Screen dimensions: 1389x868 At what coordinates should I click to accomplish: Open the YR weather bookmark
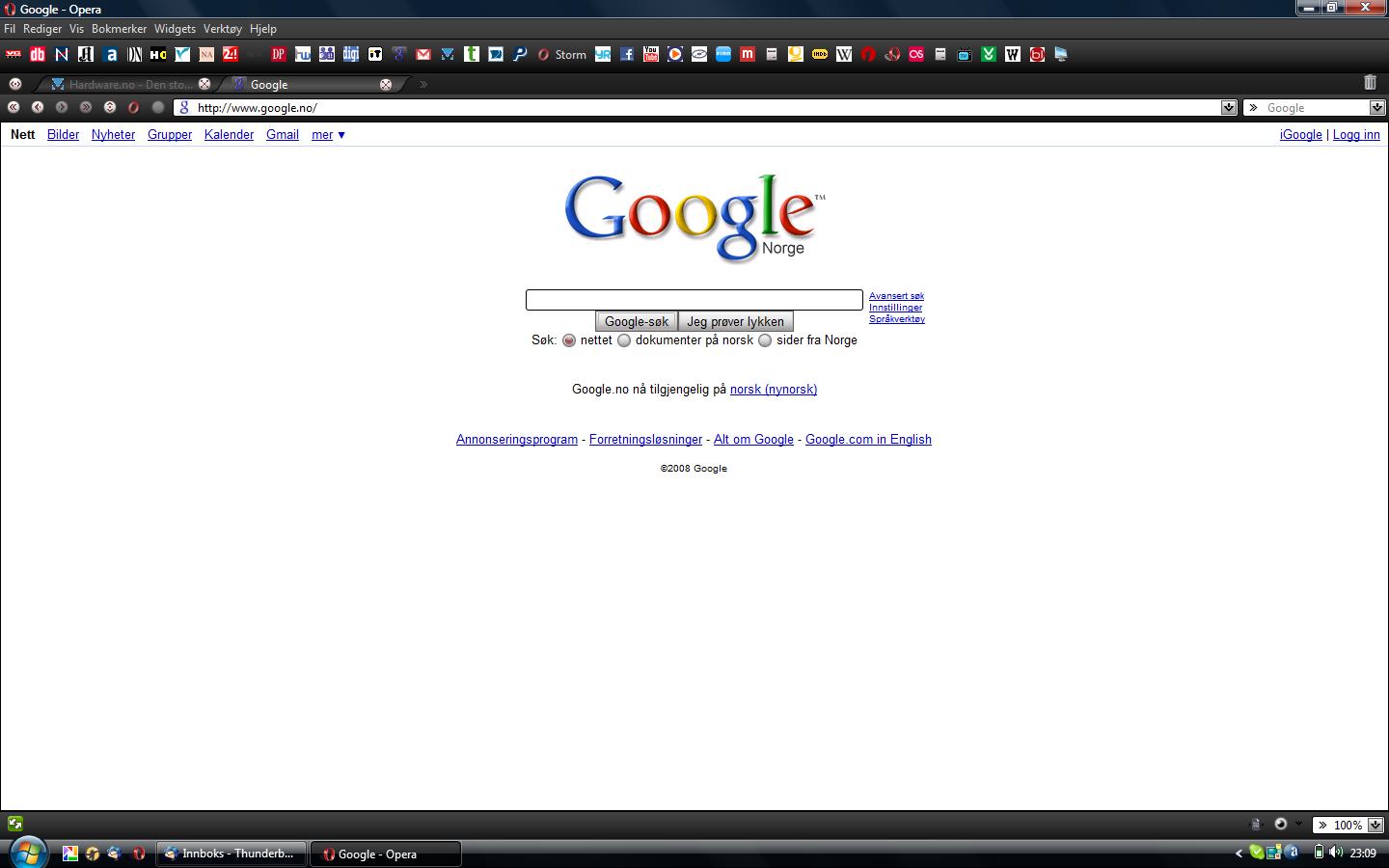point(603,55)
